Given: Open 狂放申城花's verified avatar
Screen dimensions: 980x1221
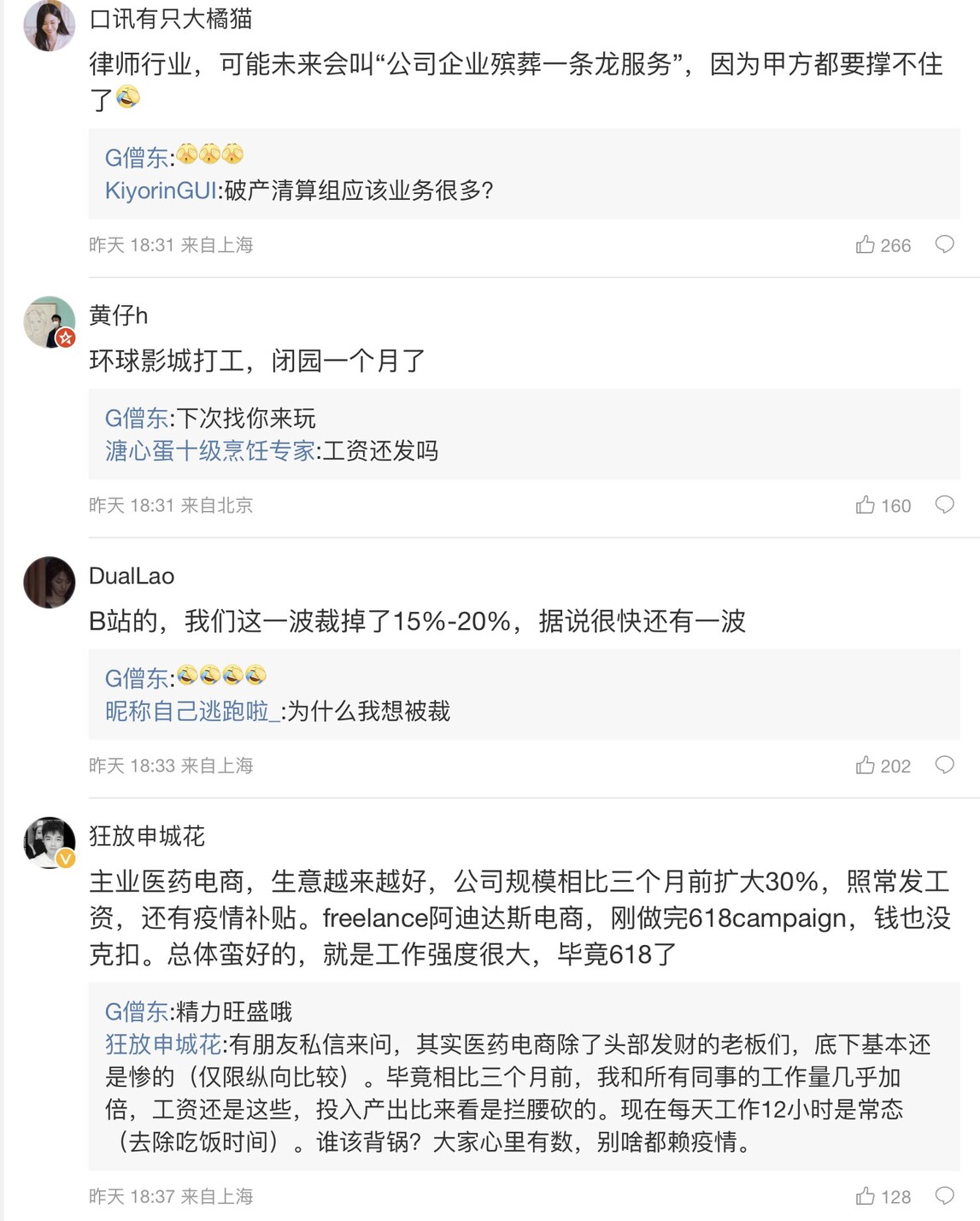Looking at the screenshot, I should click(x=49, y=842).
